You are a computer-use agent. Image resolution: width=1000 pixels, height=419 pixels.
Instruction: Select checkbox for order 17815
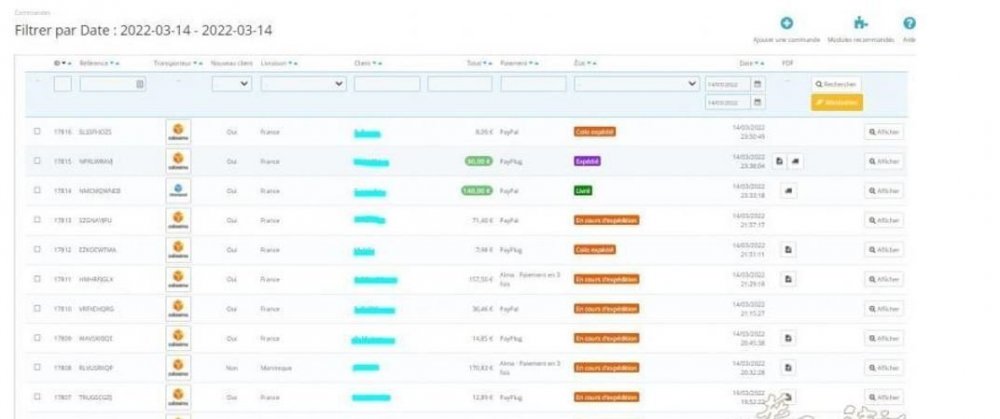click(x=37, y=161)
